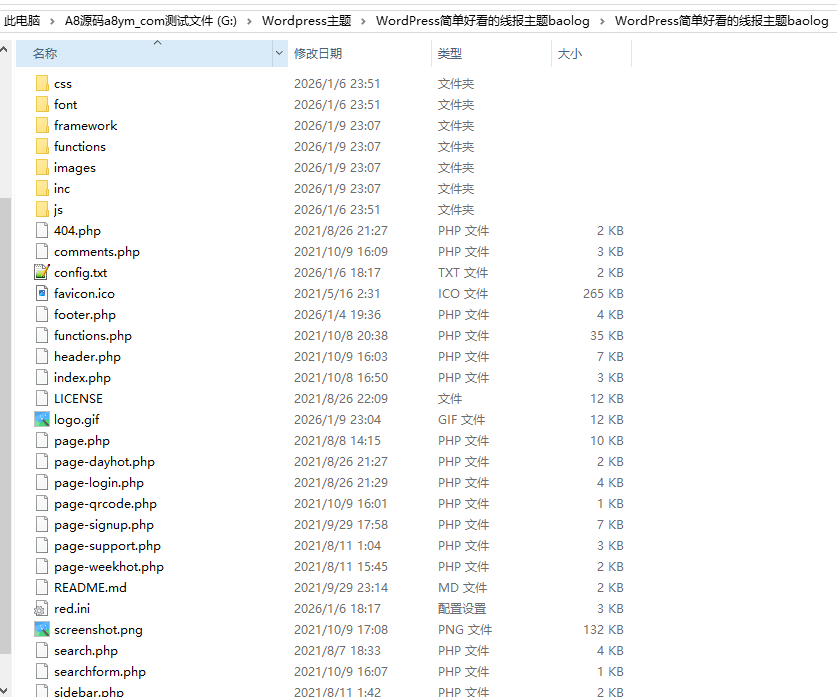The image size is (837, 697).
Task: Select the functions.php file icon
Action: point(41,336)
